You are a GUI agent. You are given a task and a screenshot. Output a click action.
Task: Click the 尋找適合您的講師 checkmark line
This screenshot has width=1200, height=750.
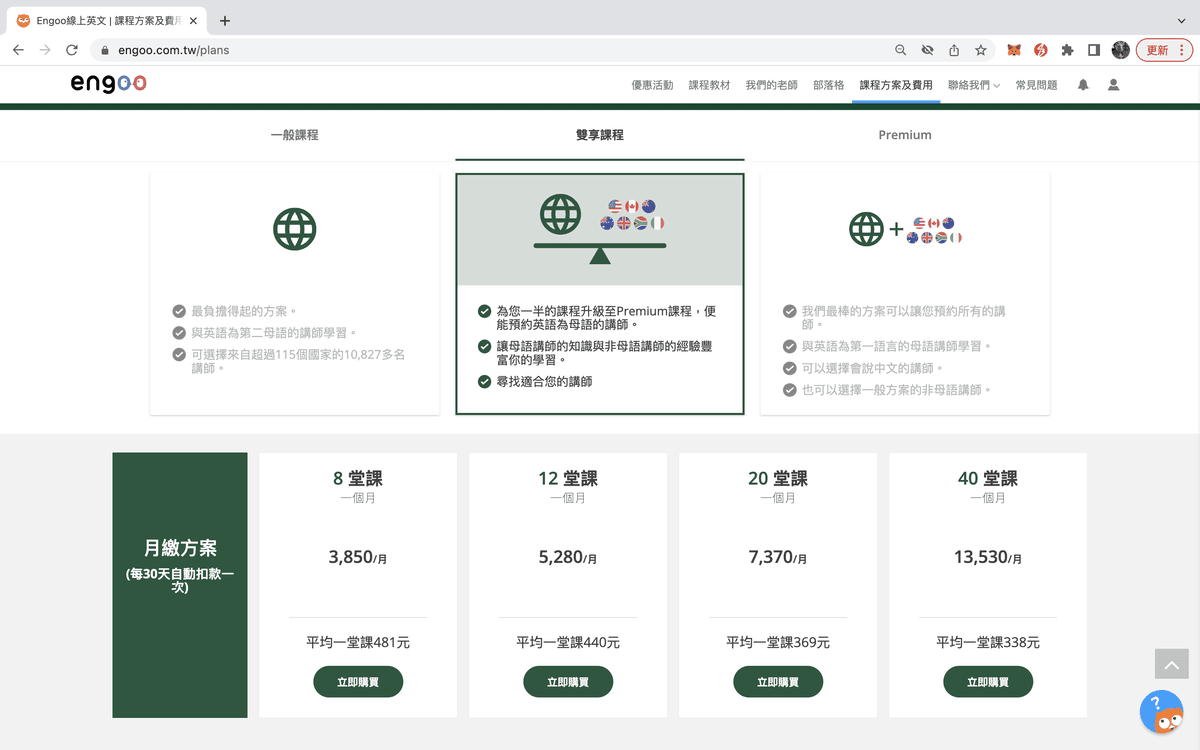click(x=535, y=381)
